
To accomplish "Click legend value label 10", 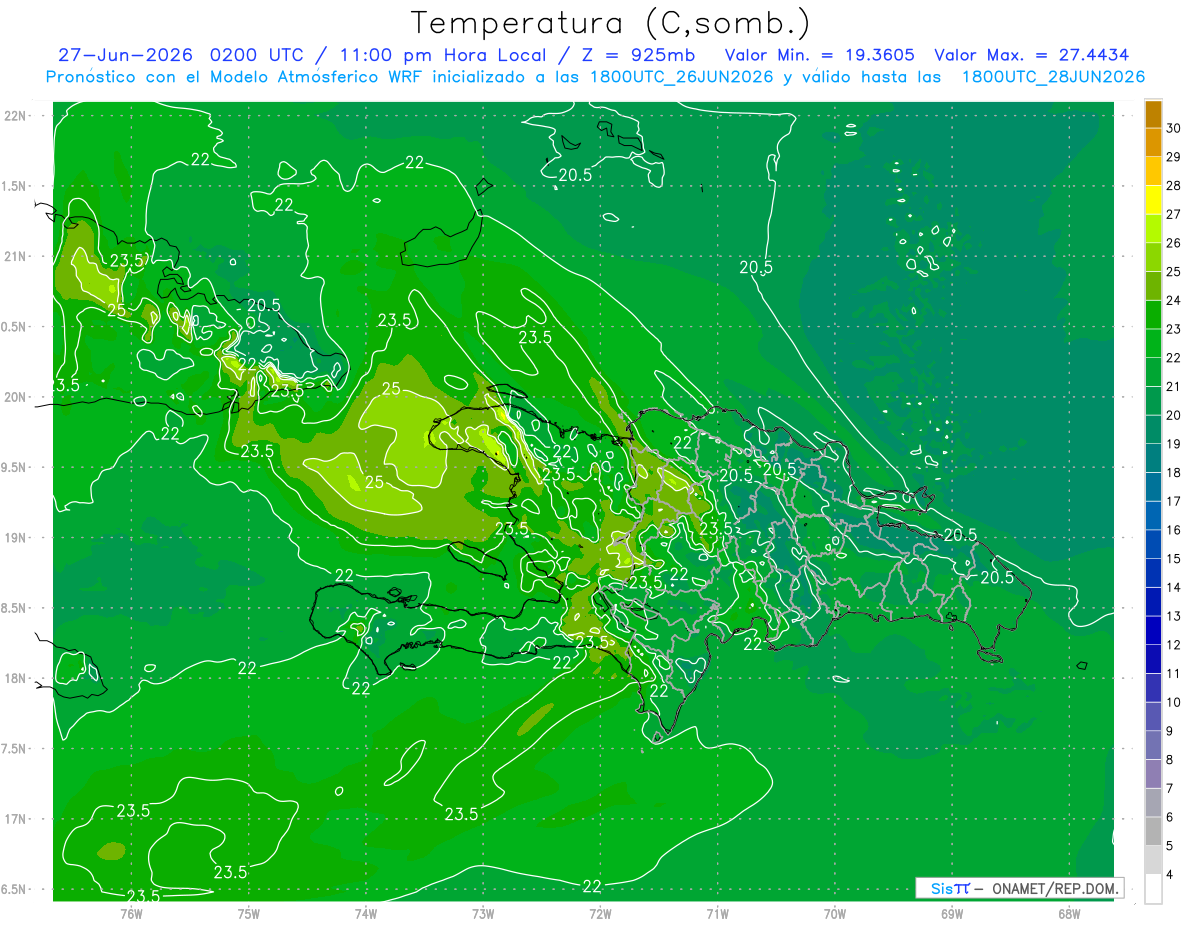I will point(1174,702).
